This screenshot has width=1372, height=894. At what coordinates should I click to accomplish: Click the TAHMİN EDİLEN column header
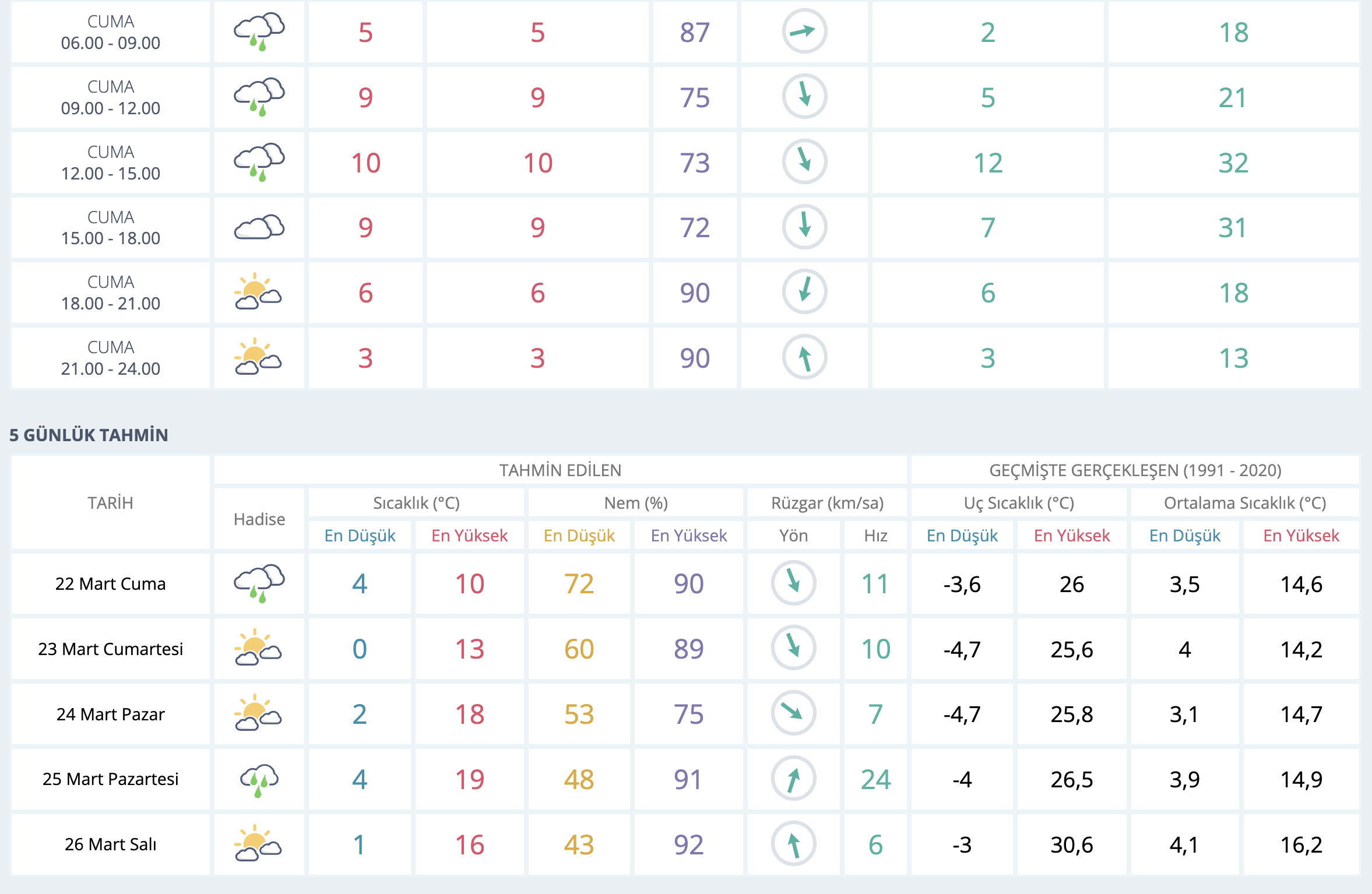(x=560, y=470)
